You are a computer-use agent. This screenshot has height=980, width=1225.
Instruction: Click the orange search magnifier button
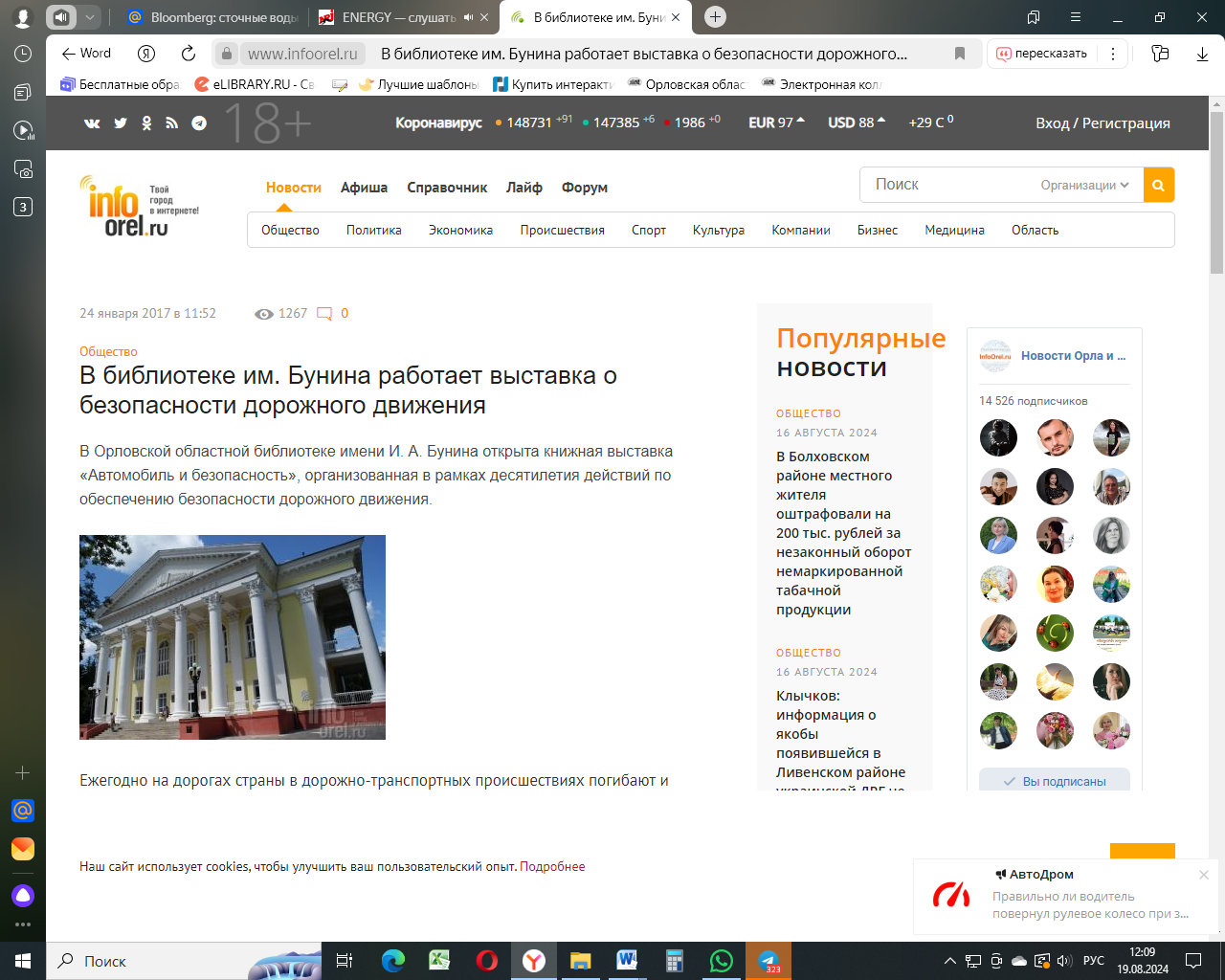1158,186
